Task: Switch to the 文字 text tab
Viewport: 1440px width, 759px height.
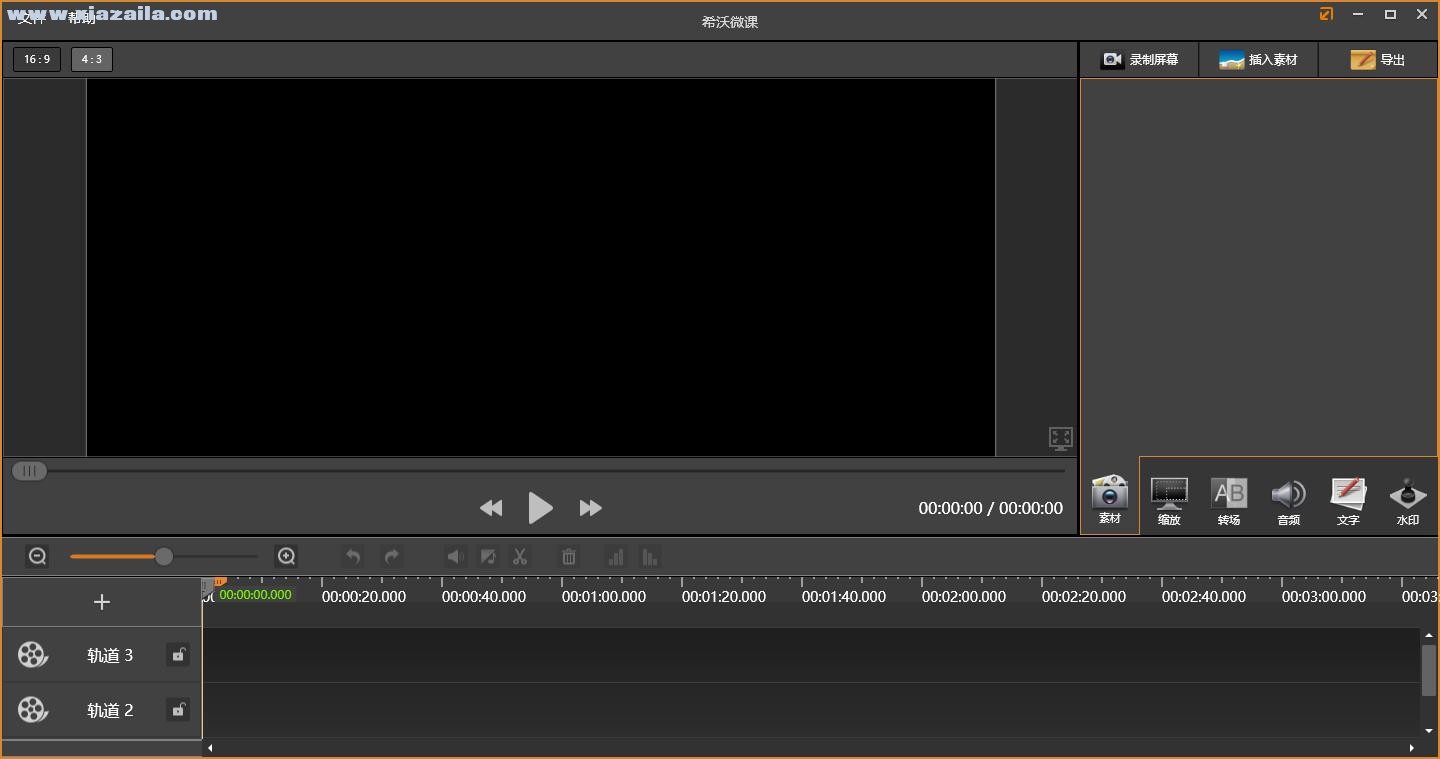Action: click(1348, 501)
